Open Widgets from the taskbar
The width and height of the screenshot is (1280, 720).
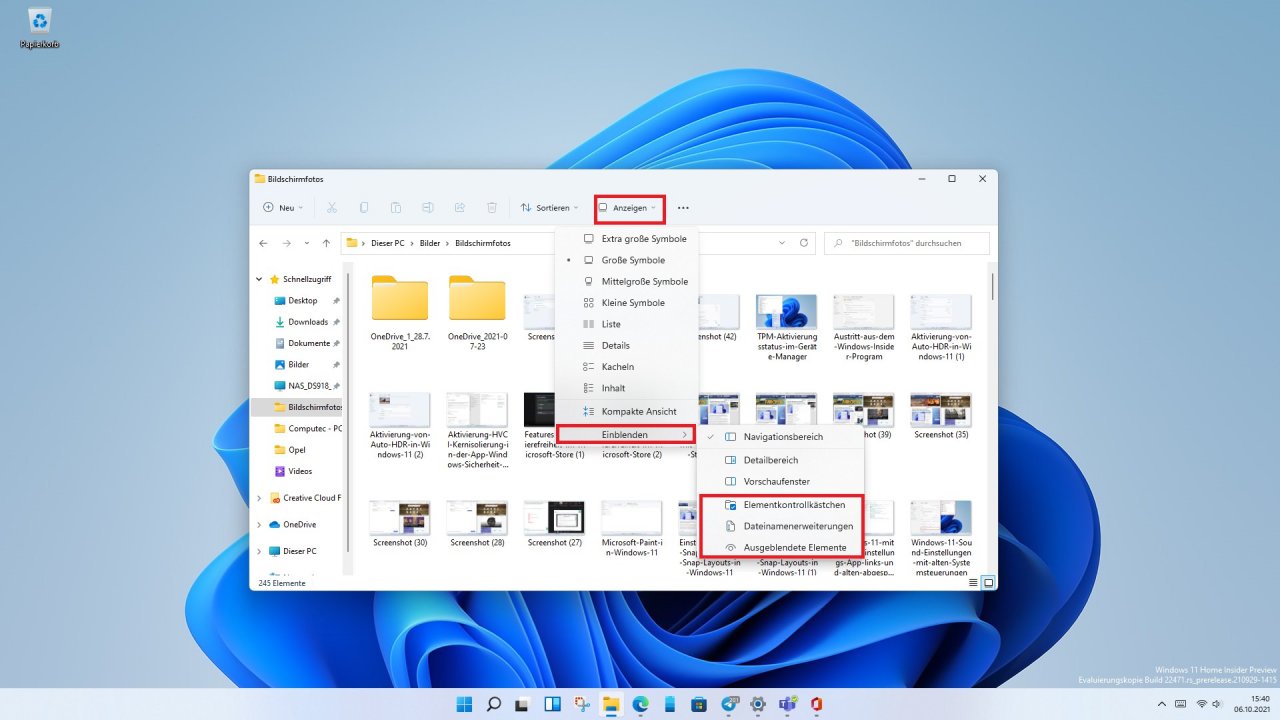[x=552, y=704]
